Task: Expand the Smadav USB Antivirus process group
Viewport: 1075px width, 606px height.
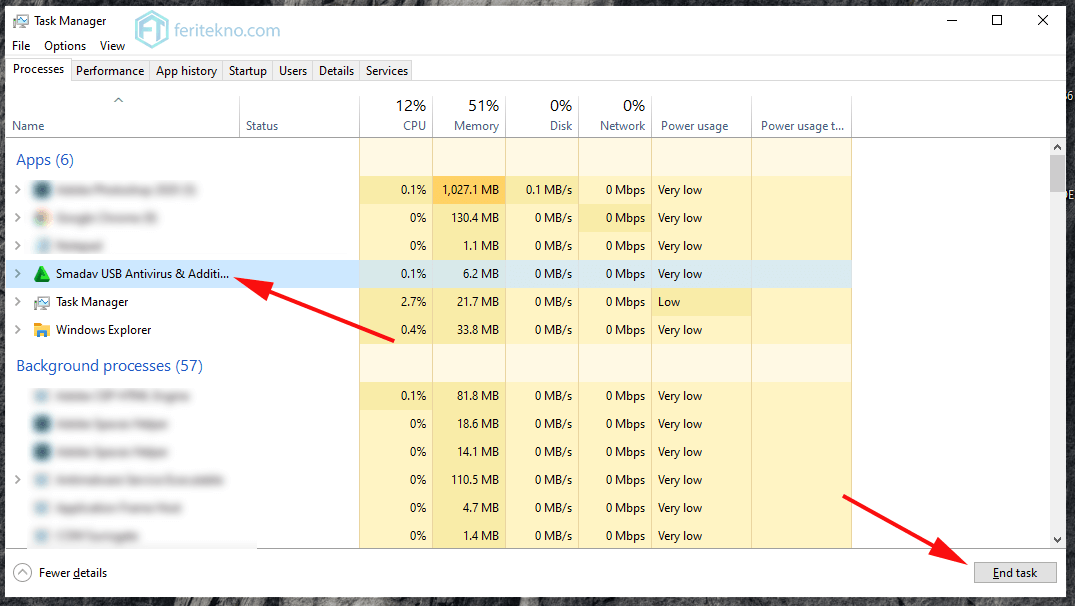Action: tap(18, 274)
